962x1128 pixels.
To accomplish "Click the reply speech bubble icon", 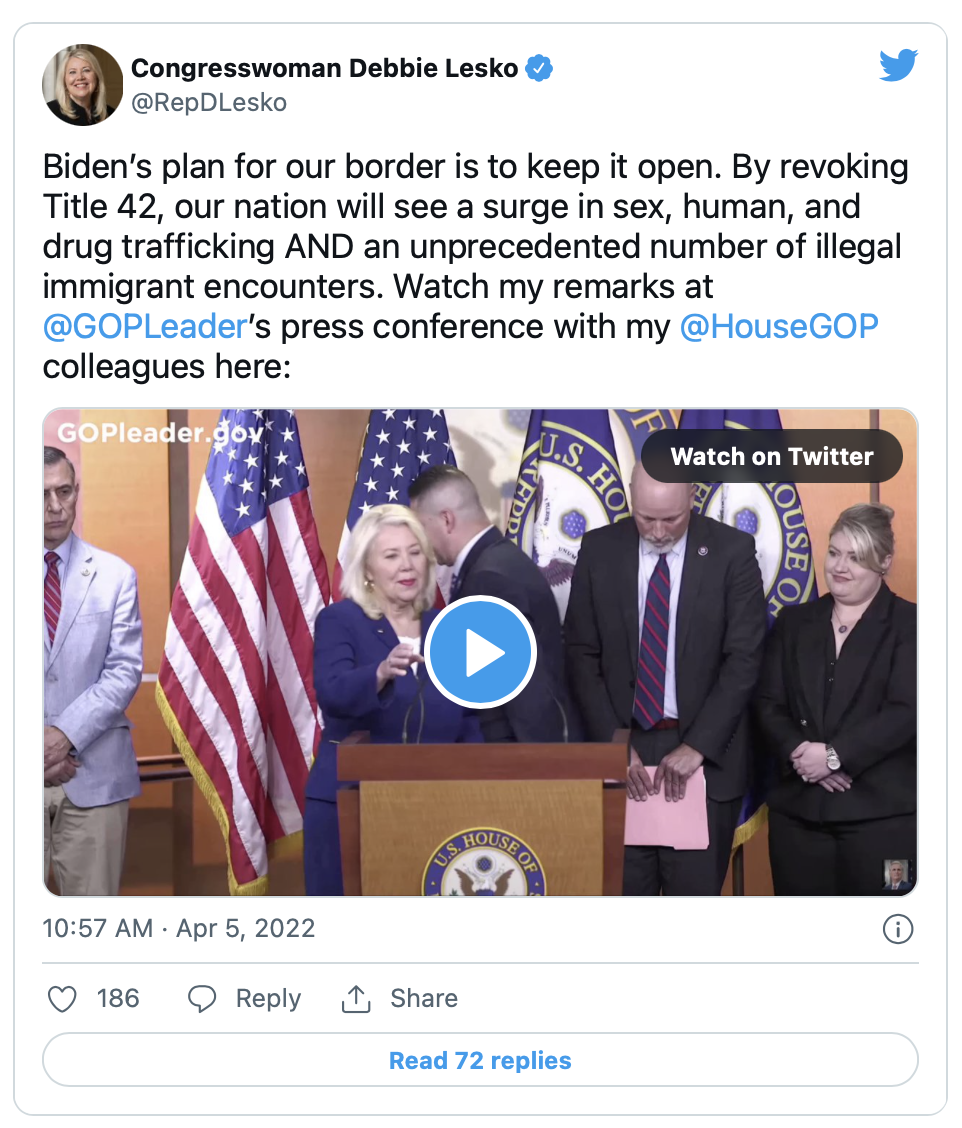I will coord(203,998).
